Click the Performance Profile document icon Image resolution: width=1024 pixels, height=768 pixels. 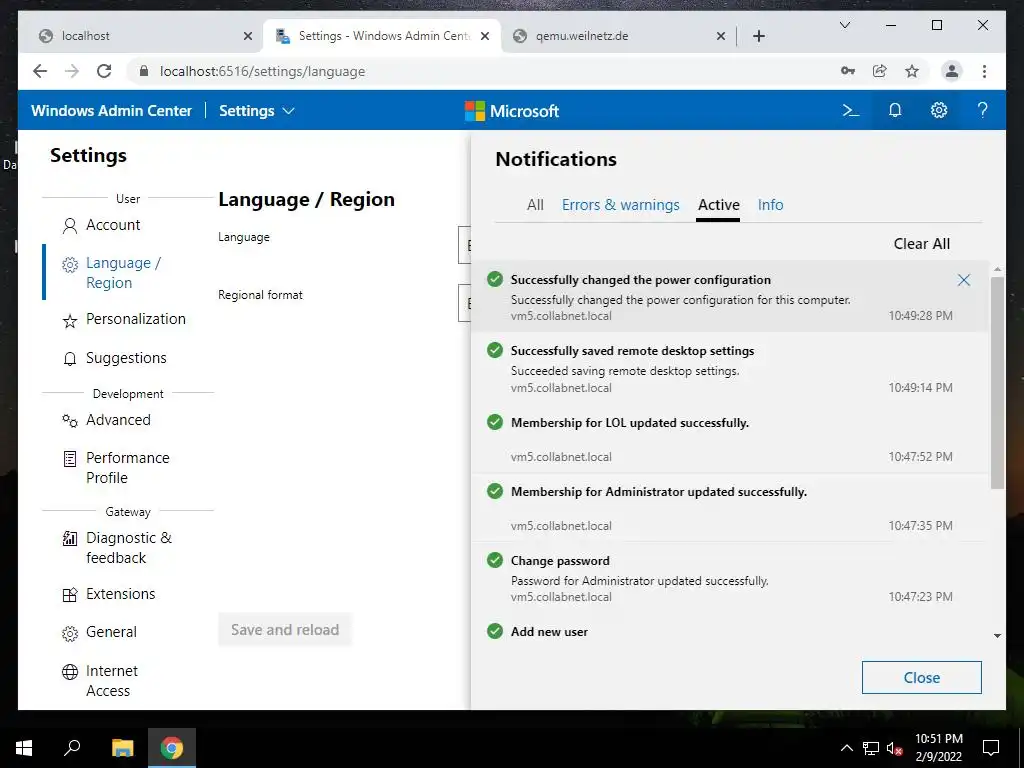click(x=69, y=459)
